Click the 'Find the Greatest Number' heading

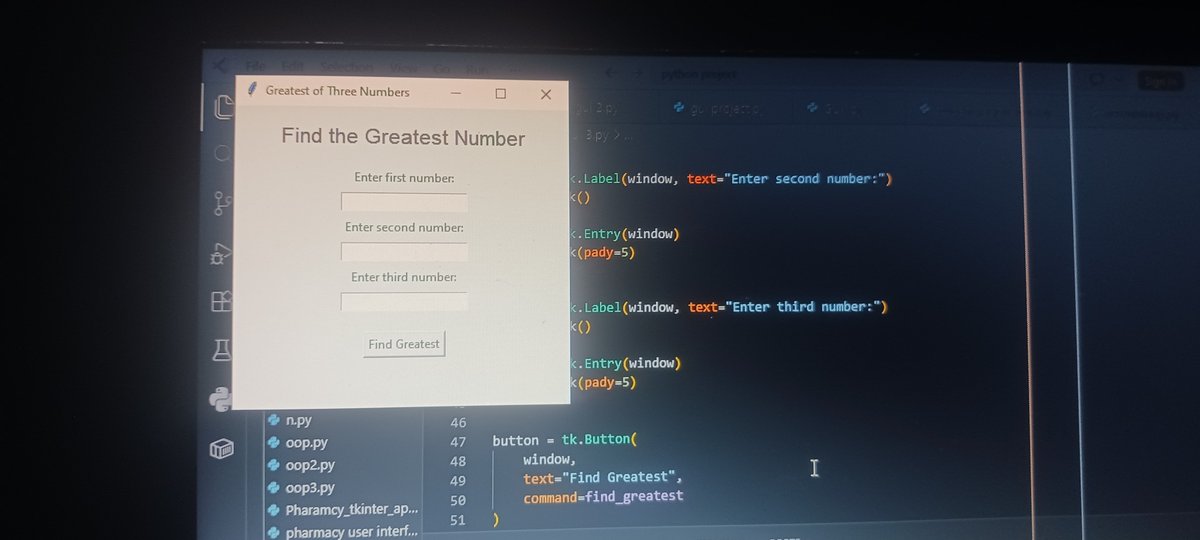(x=403, y=137)
